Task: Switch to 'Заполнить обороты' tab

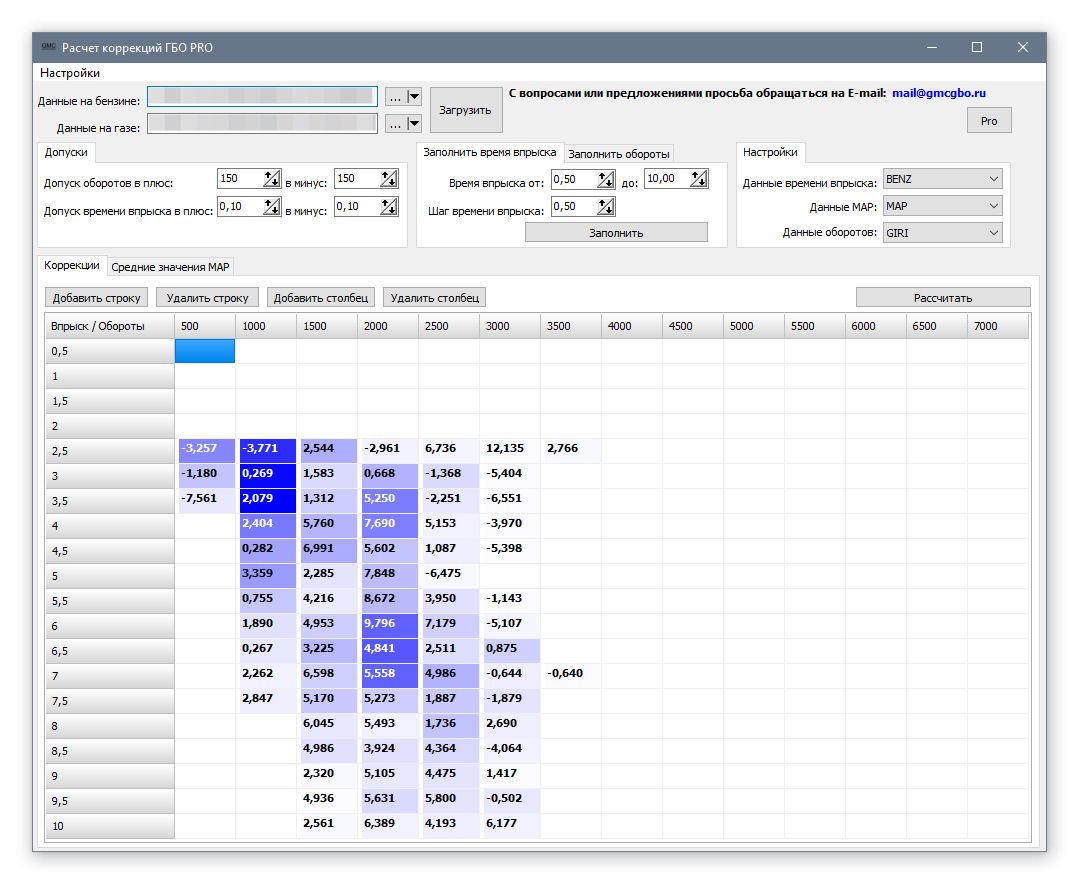Action: [619, 154]
